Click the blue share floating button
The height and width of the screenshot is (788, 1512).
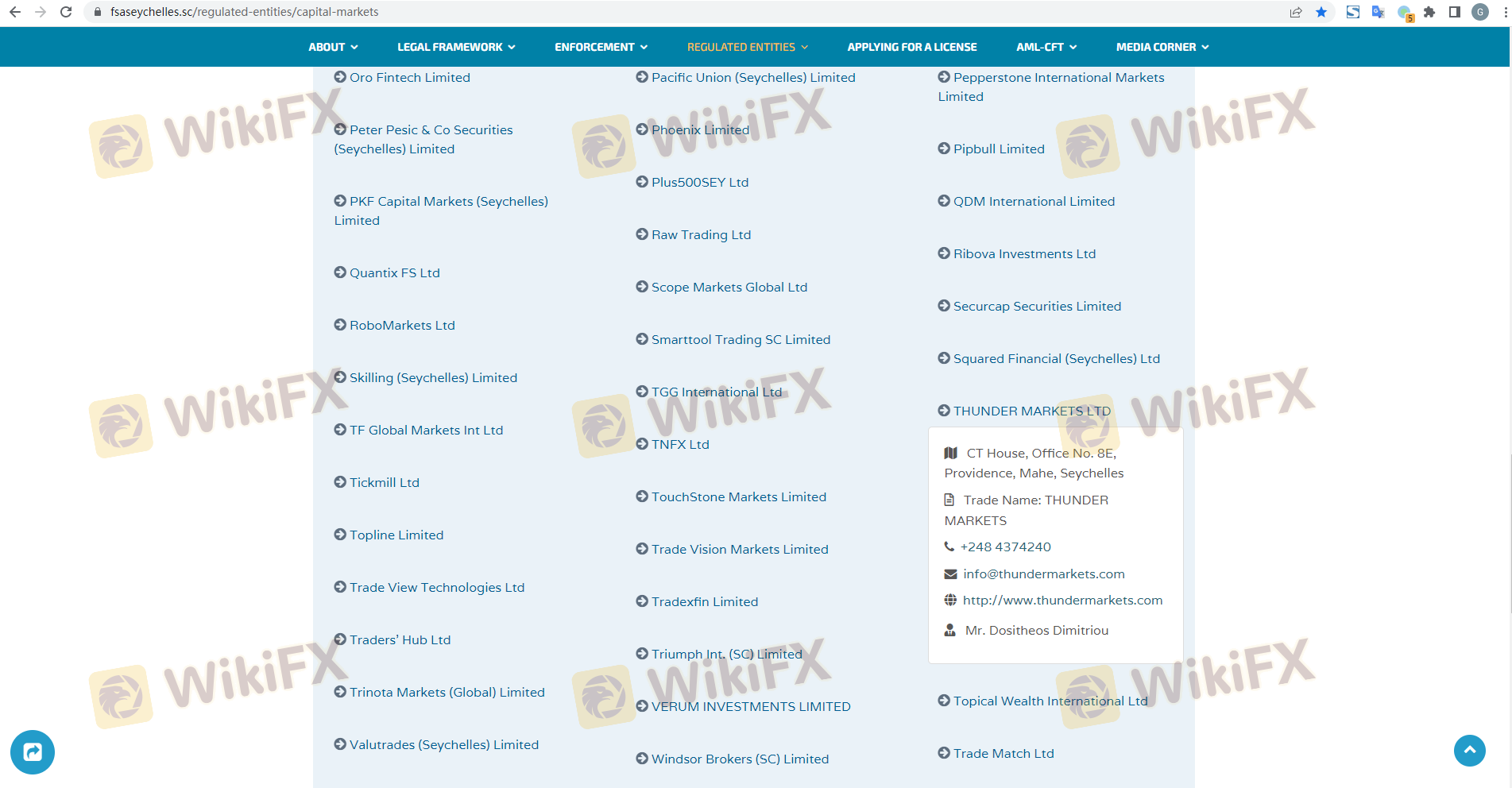[33, 751]
